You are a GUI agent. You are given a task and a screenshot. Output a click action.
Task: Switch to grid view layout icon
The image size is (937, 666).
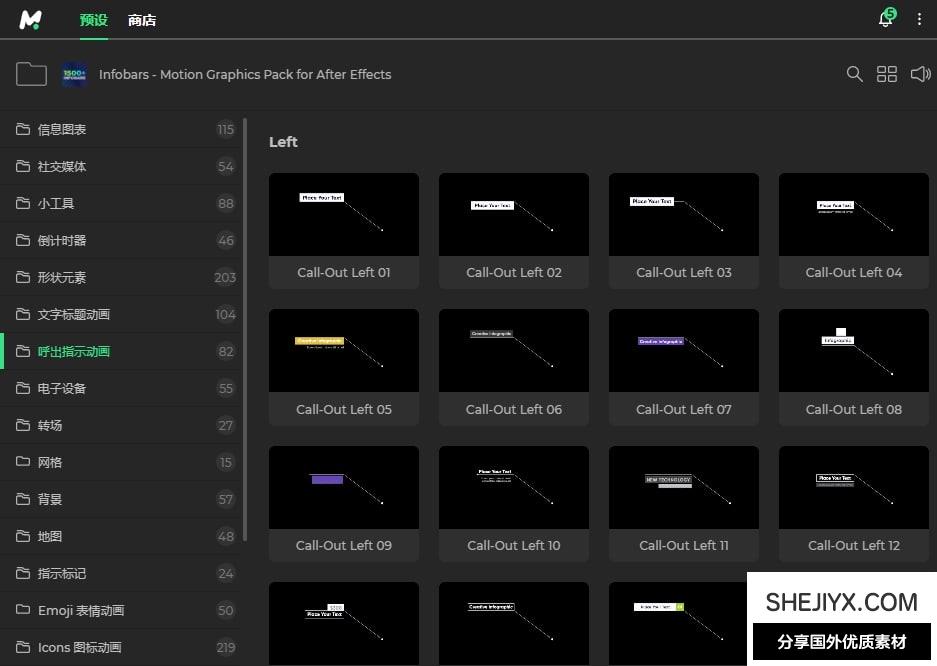(887, 74)
